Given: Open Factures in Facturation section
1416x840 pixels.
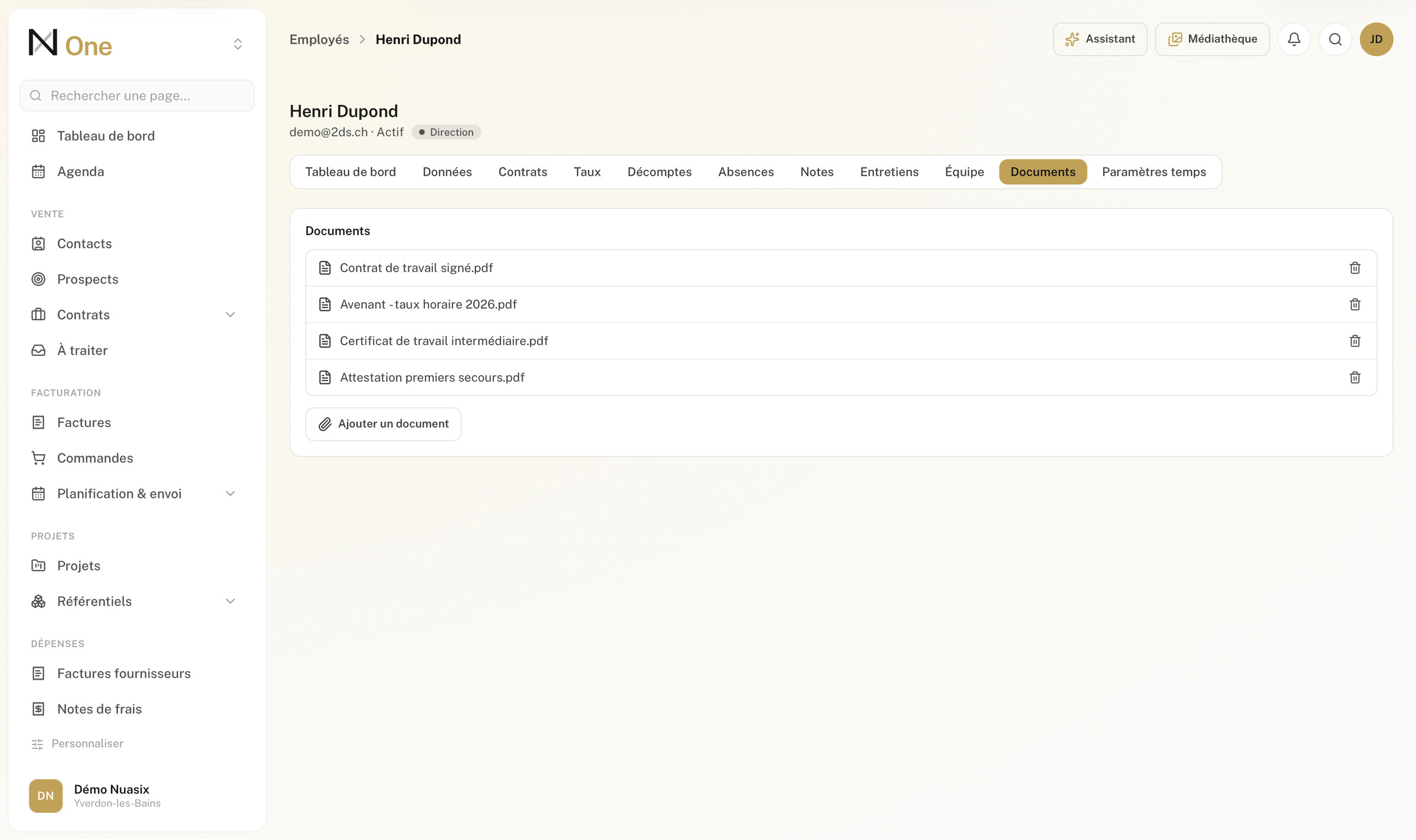Looking at the screenshot, I should [x=136, y=422].
